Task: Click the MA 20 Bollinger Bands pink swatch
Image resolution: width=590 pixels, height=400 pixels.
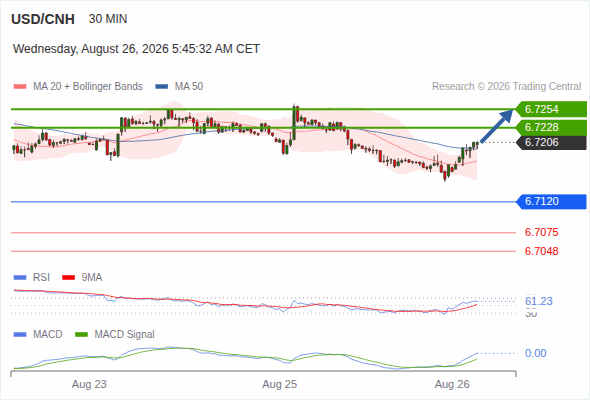Action: coord(20,87)
